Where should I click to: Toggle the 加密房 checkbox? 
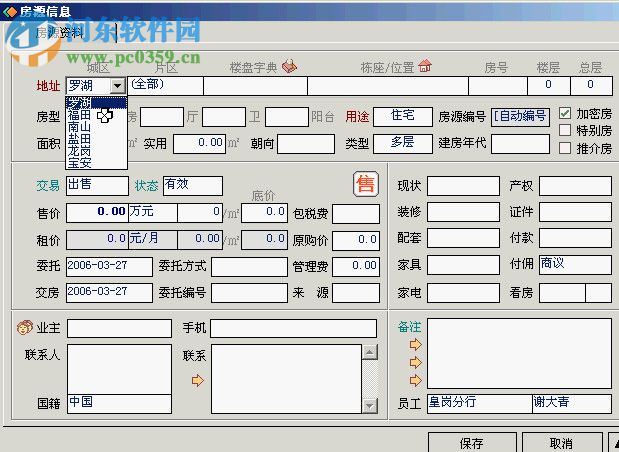tap(565, 114)
